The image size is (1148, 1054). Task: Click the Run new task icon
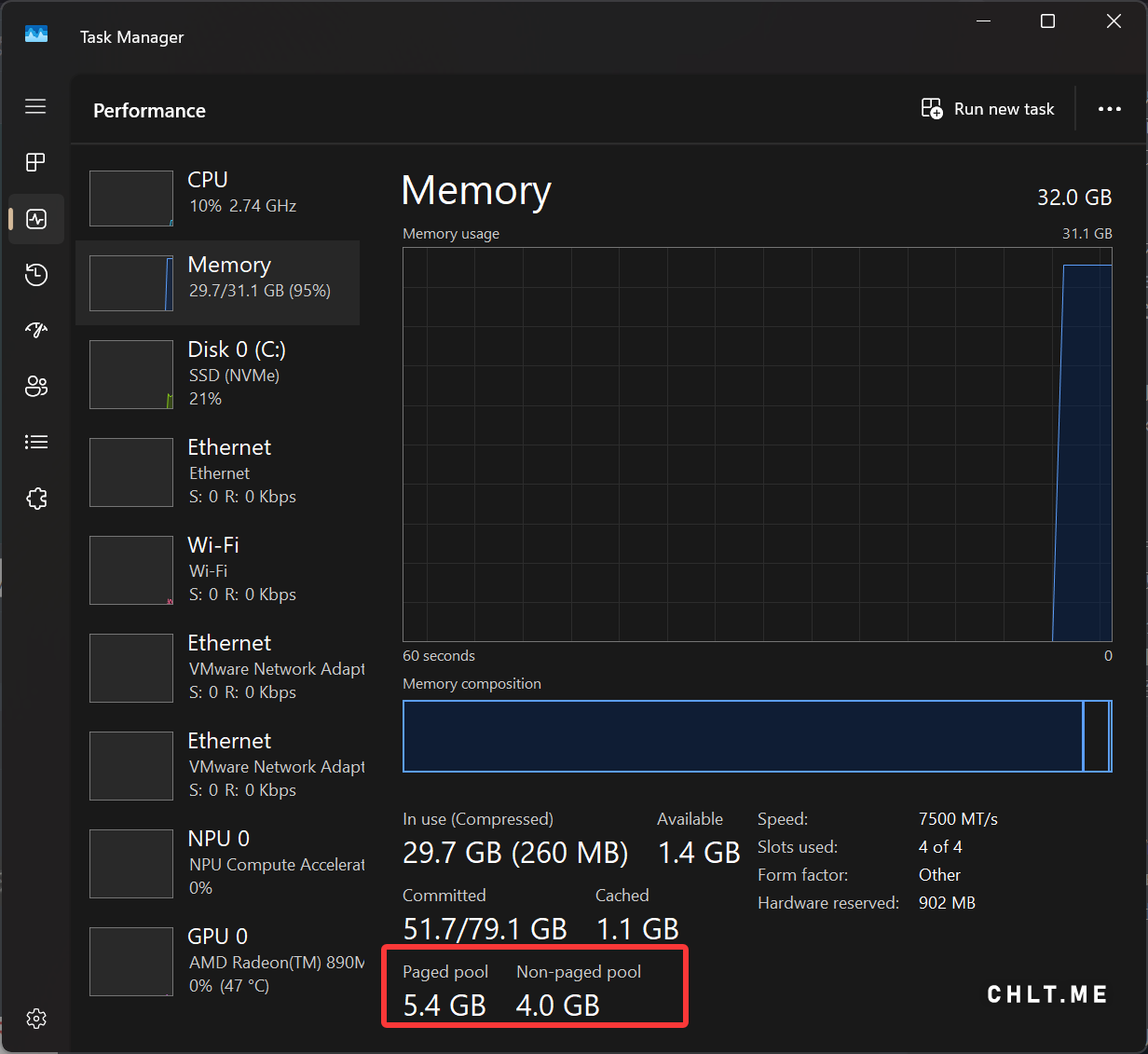tap(932, 109)
